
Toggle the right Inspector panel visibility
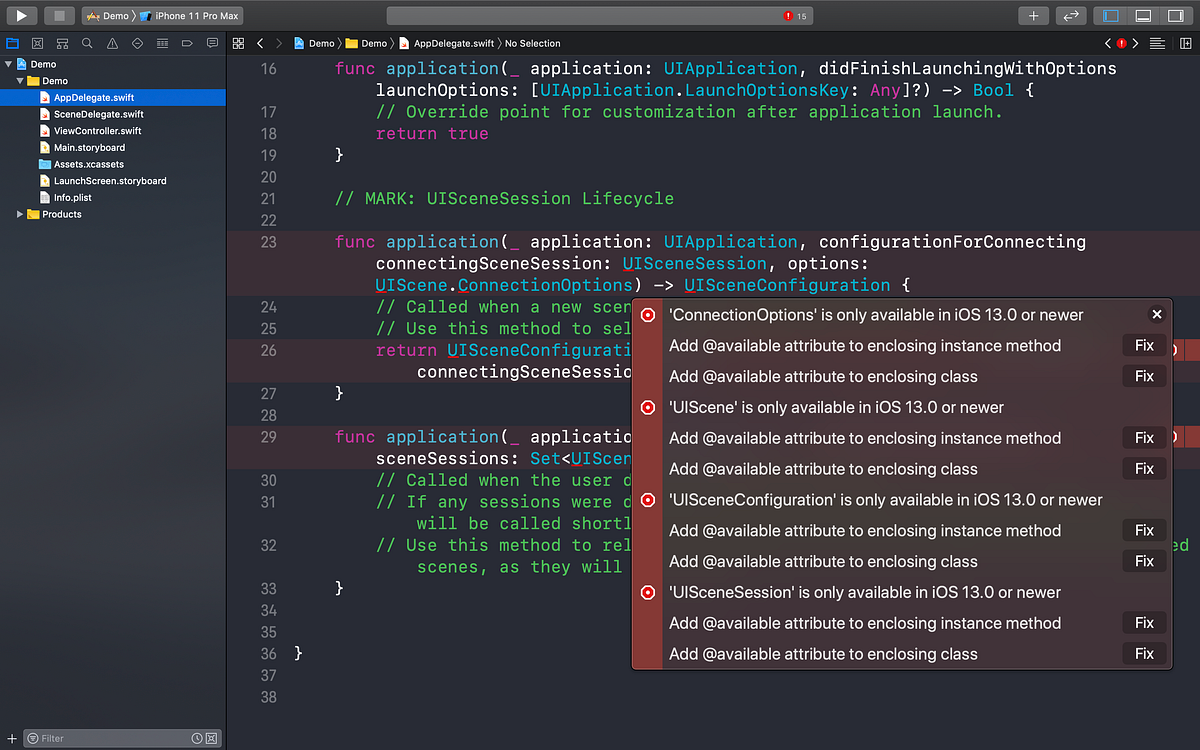pos(1175,15)
